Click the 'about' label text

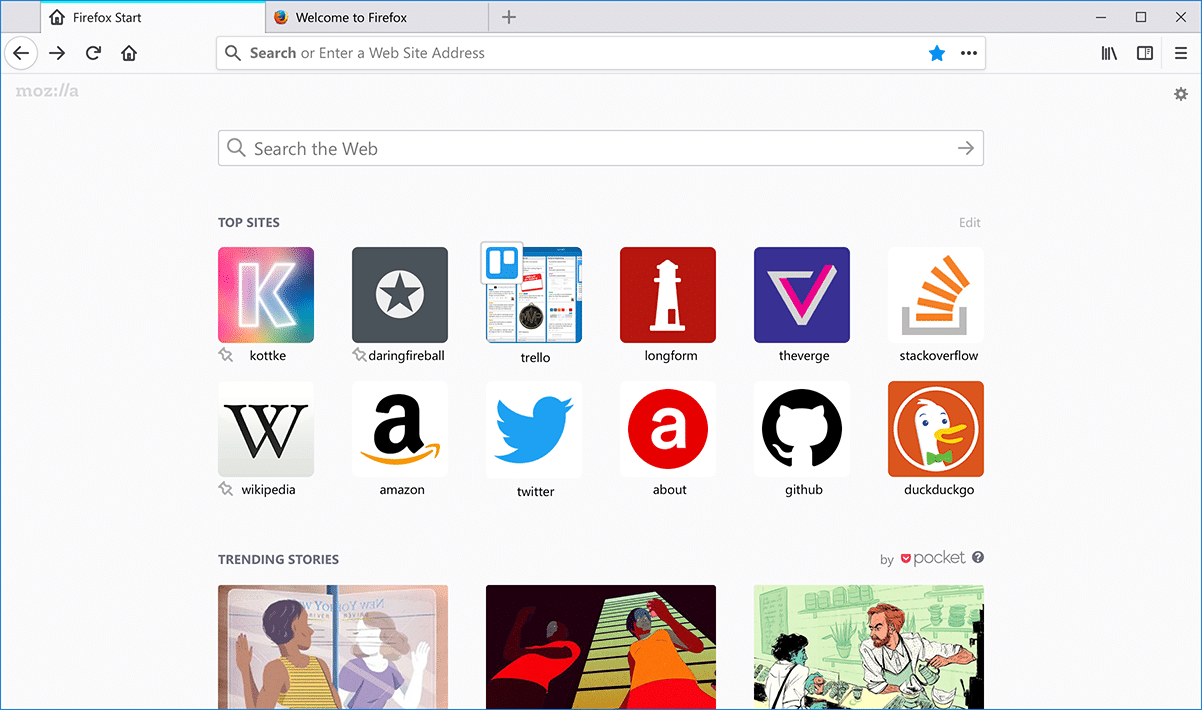[670, 489]
